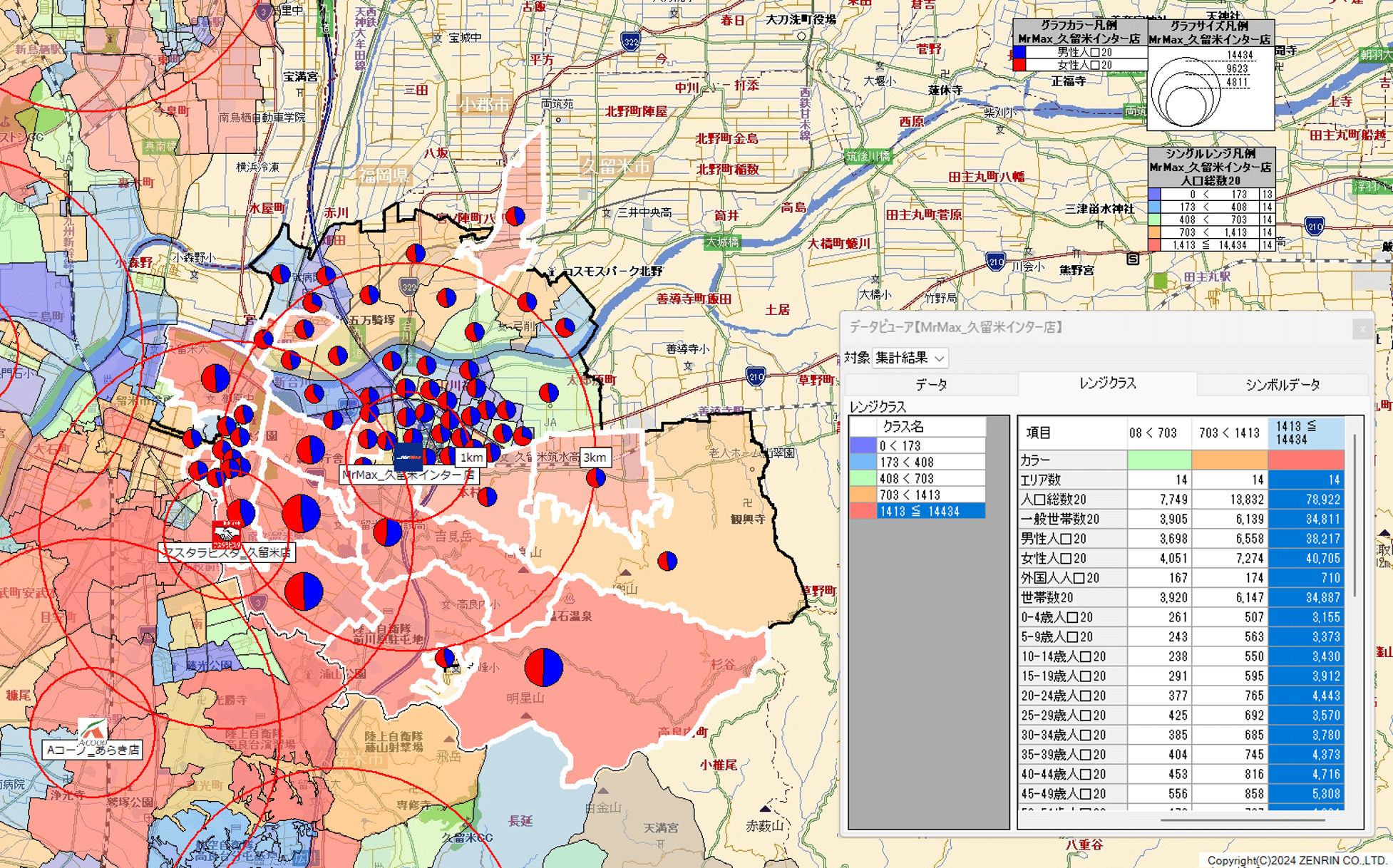This screenshot has width=1393, height=868.
Task: Click the pie chart near 観興寺 area
Action: click(667, 562)
